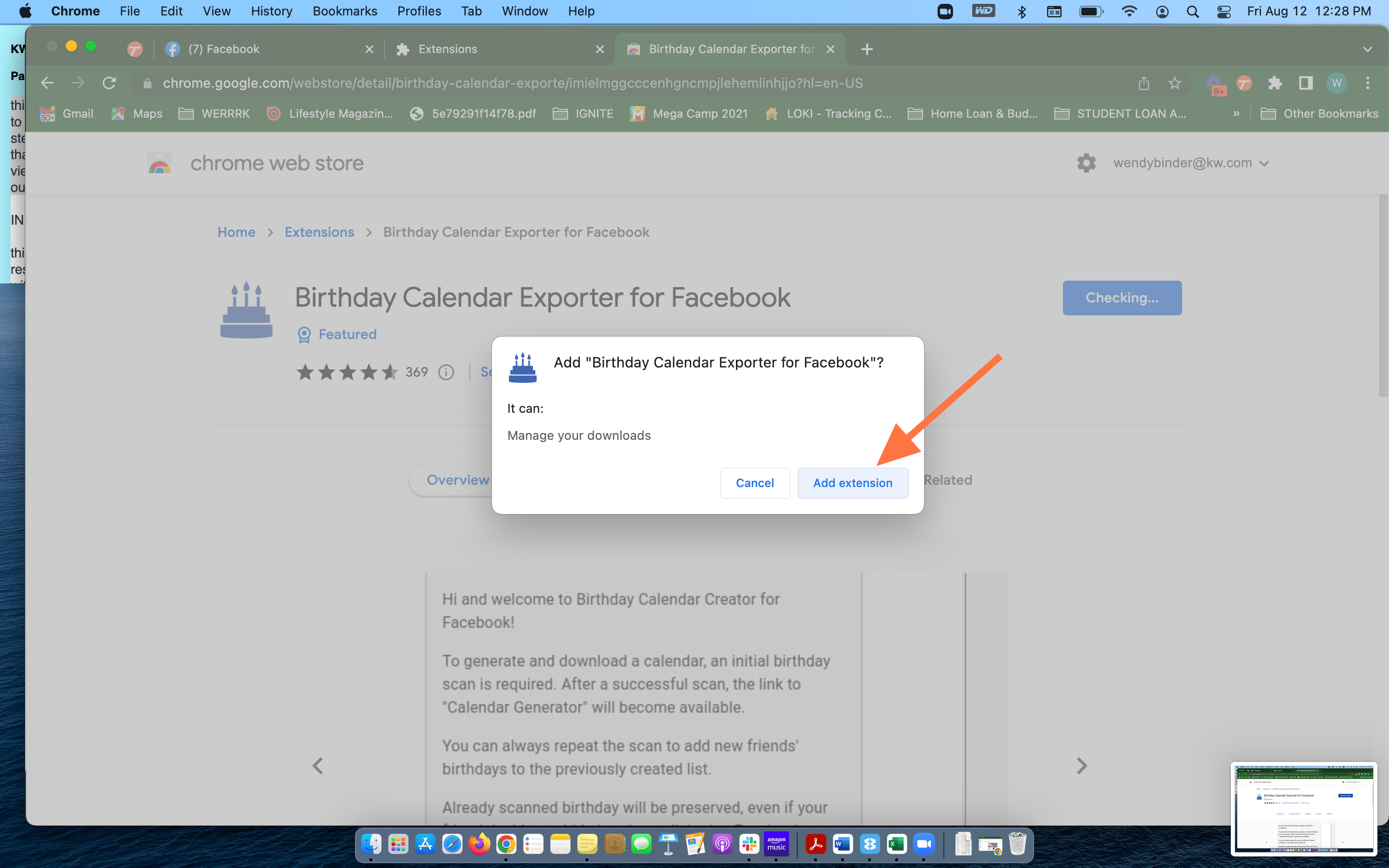The height and width of the screenshot is (868, 1389).
Task: Open the Window menu
Action: [x=525, y=11]
